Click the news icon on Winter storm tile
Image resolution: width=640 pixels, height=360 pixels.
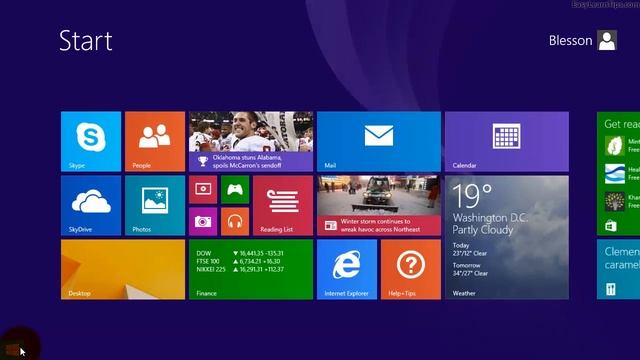pos(330,225)
